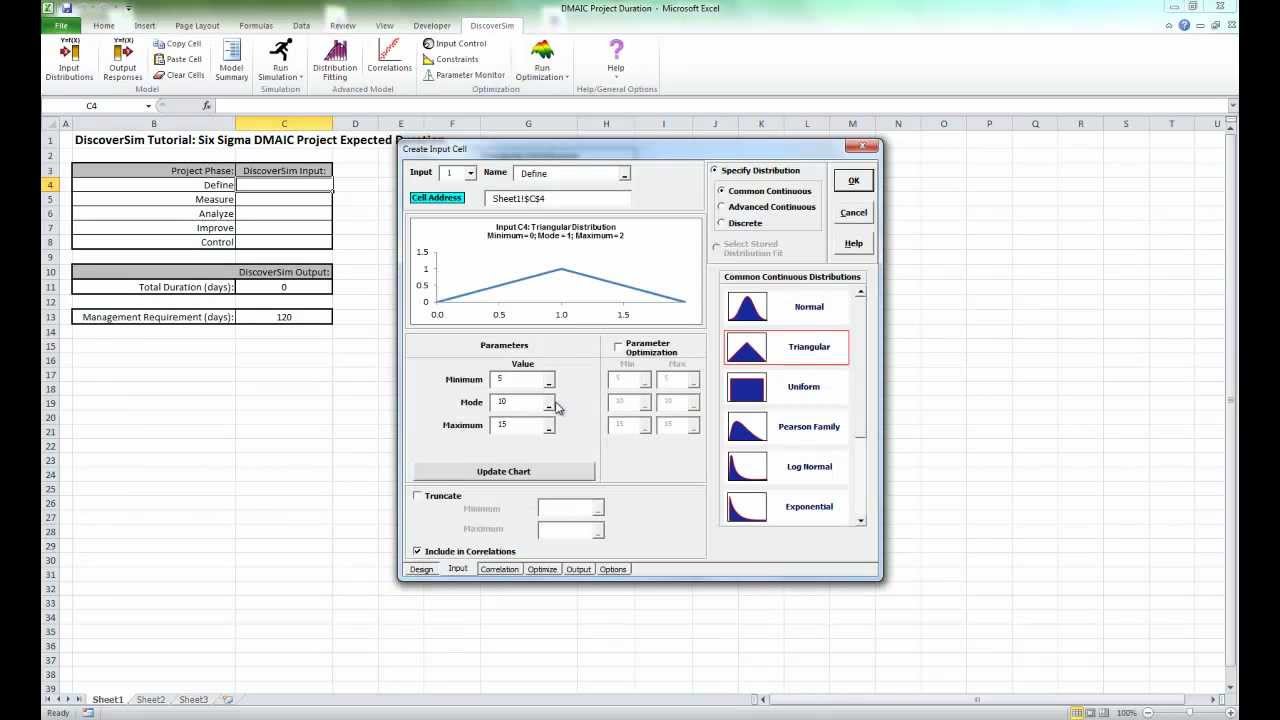1280x720 pixels.
Task: Click the Maximum cell reference picker
Action: coord(548,427)
